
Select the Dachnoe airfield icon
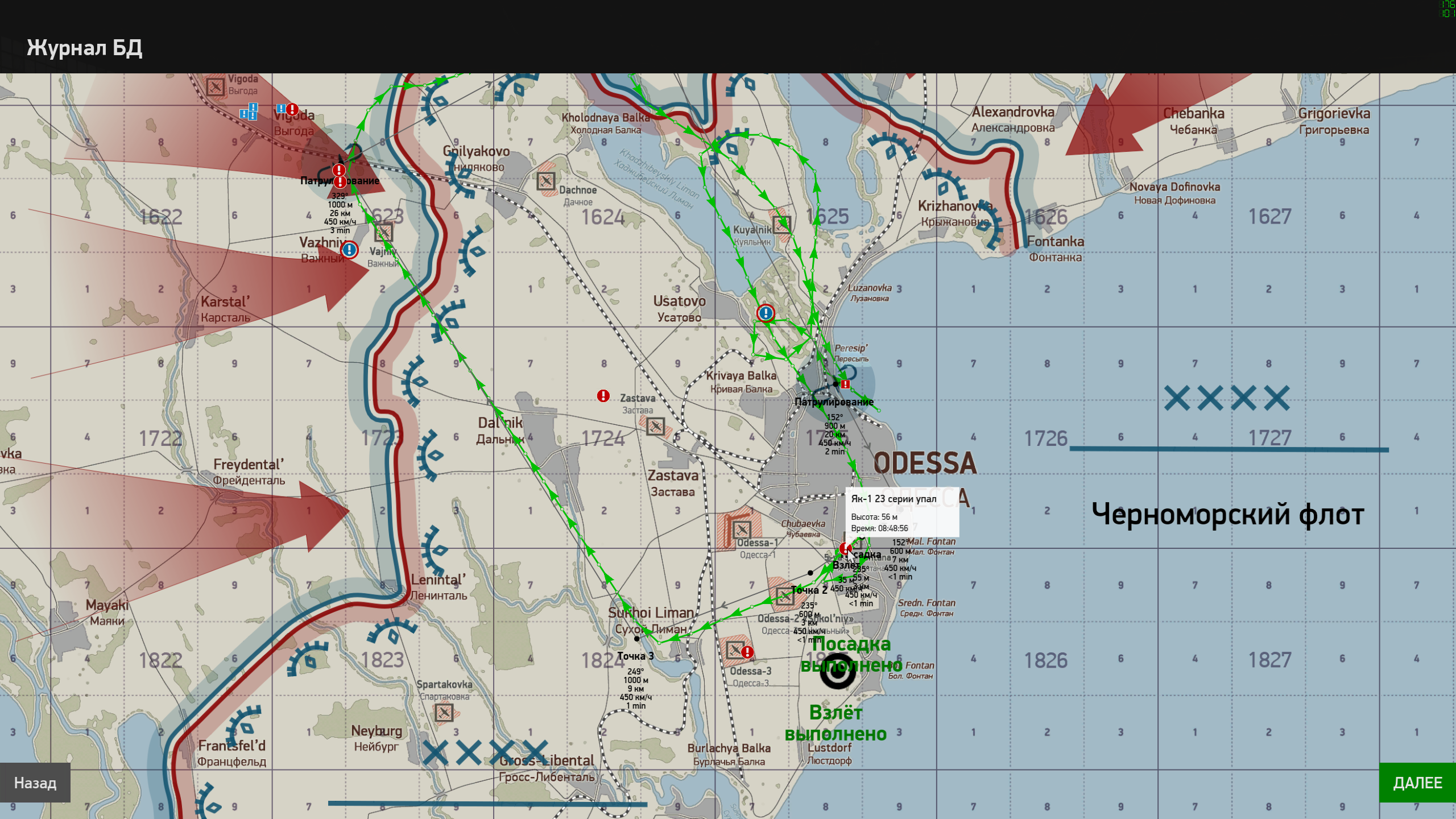[546, 181]
